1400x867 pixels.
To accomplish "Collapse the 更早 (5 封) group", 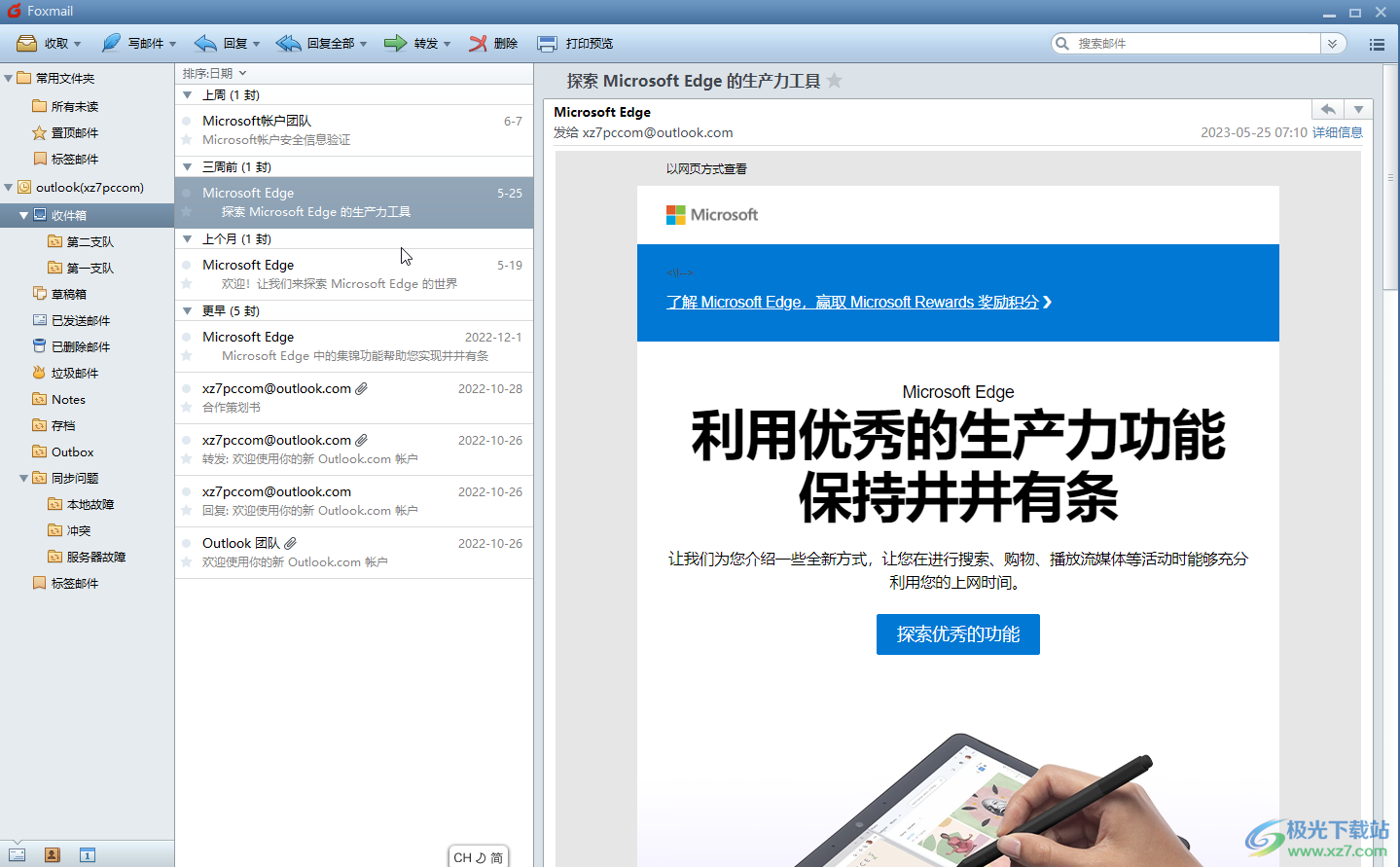I will 188,311.
